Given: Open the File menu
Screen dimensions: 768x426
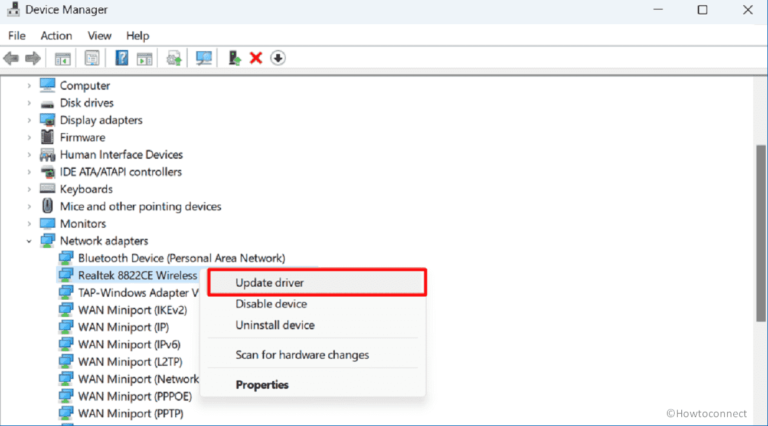Looking at the screenshot, I should coord(17,36).
